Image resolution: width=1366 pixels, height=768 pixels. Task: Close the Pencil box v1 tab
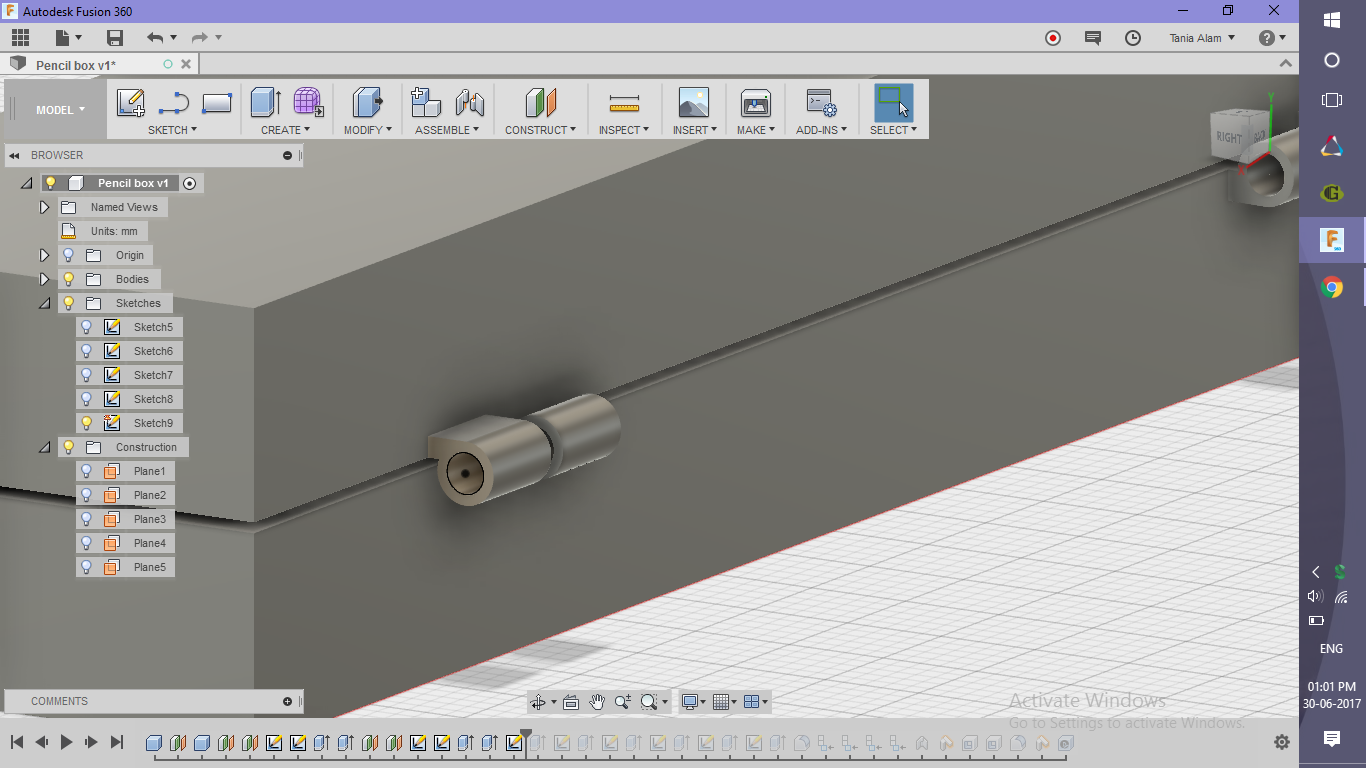coord(186,64)
